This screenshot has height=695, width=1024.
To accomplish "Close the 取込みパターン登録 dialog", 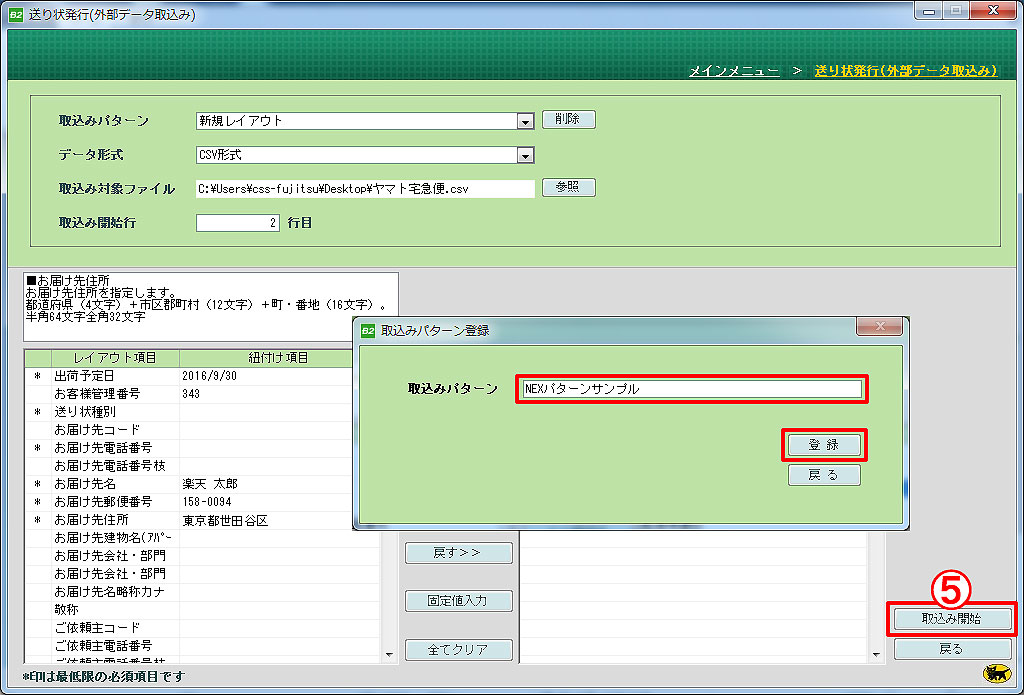I will click(x=880, y=327).
